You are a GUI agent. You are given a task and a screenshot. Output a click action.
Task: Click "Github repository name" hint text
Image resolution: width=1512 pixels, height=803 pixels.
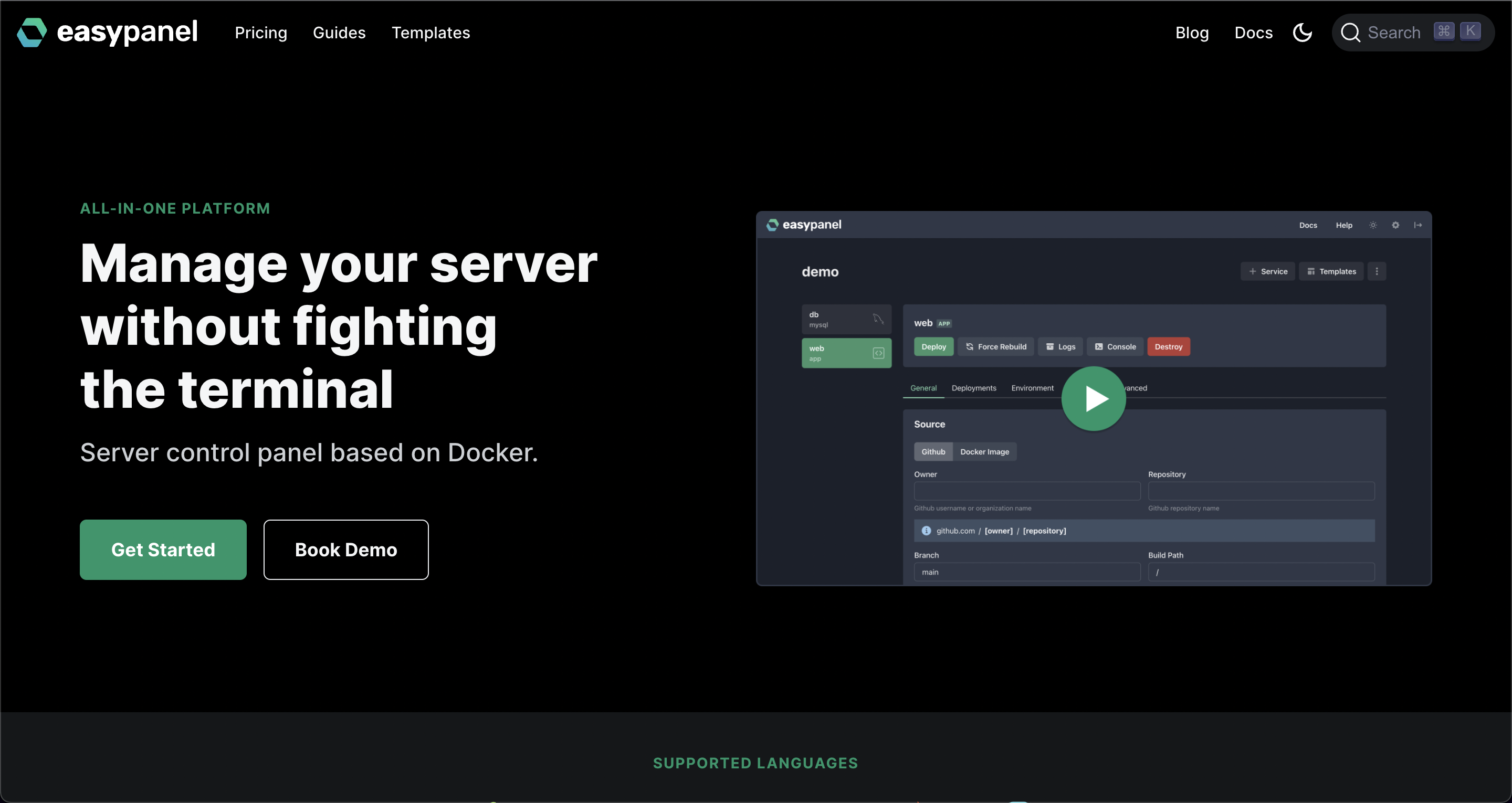click(x=1183, y=509)
